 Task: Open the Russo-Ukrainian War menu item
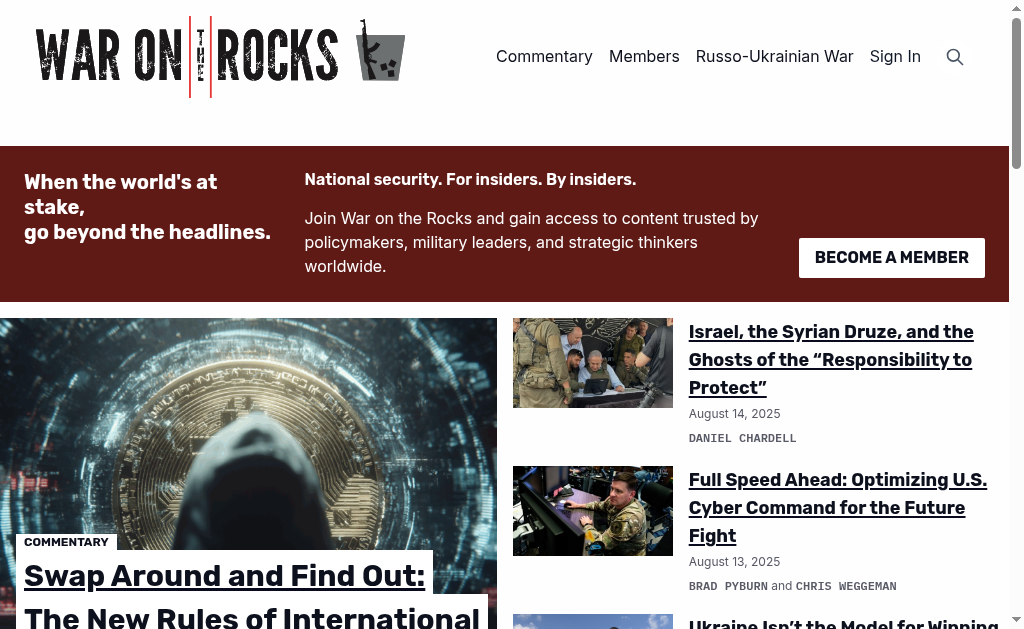point(775,57)
